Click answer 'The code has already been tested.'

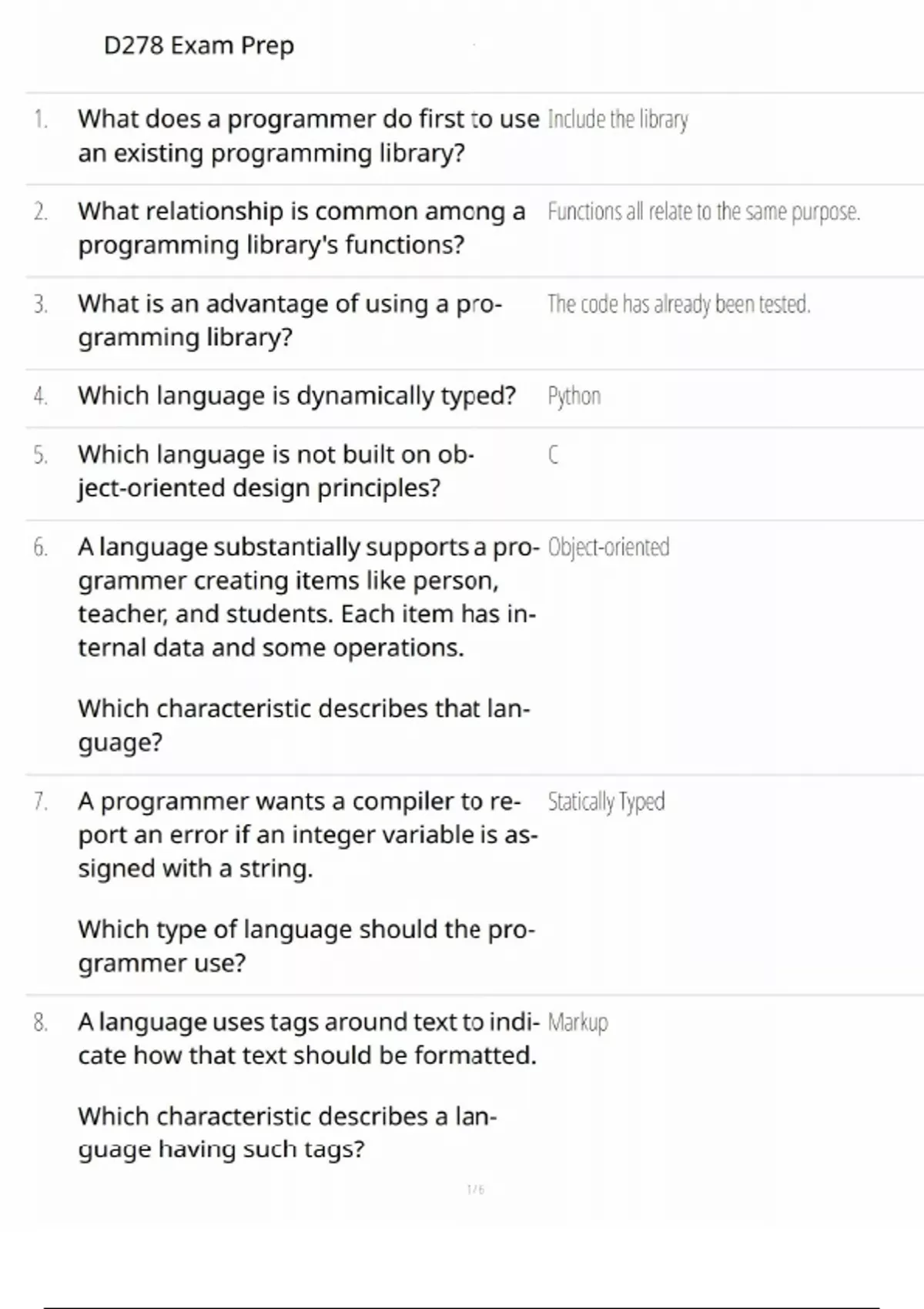[679, 304]
